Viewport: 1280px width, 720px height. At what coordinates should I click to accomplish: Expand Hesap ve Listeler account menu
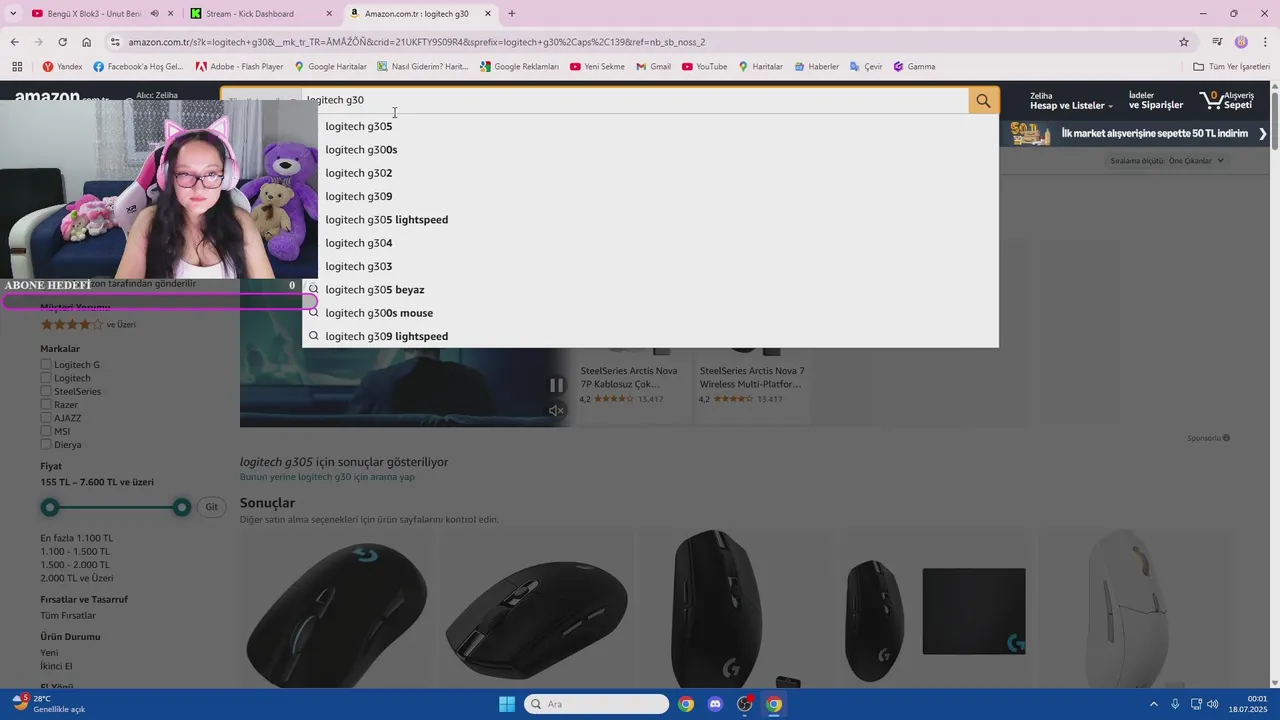point(1071,100)
